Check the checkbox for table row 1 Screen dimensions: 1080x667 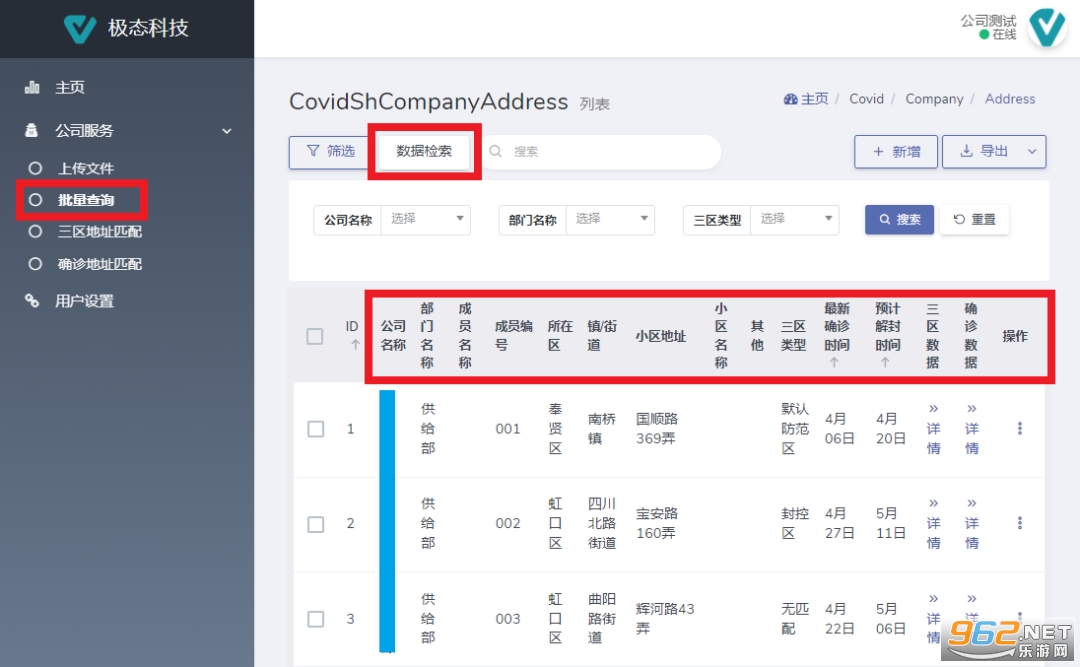pos(315,428)
